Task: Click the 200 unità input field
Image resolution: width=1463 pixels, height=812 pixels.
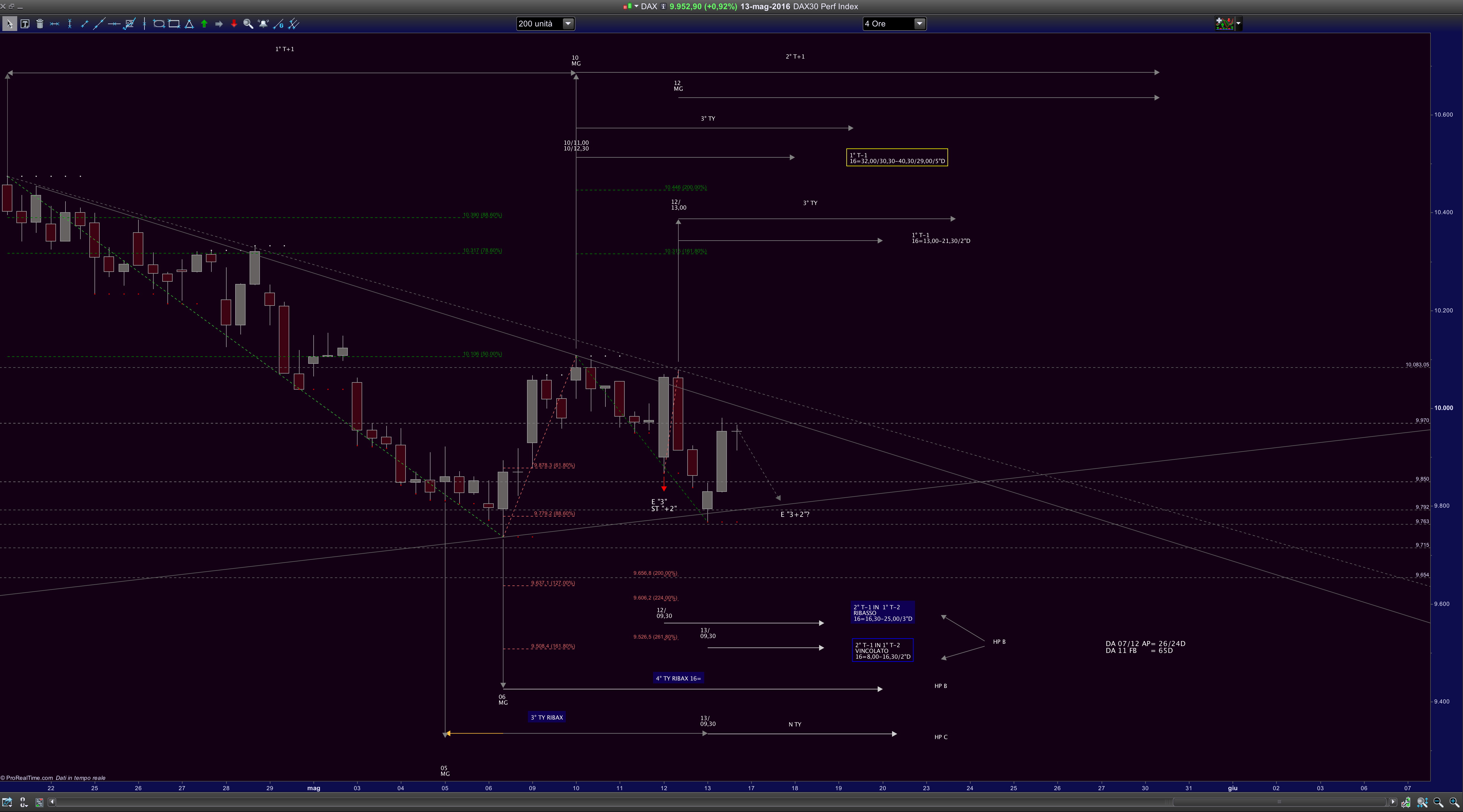Action: (x=539, y=23)
